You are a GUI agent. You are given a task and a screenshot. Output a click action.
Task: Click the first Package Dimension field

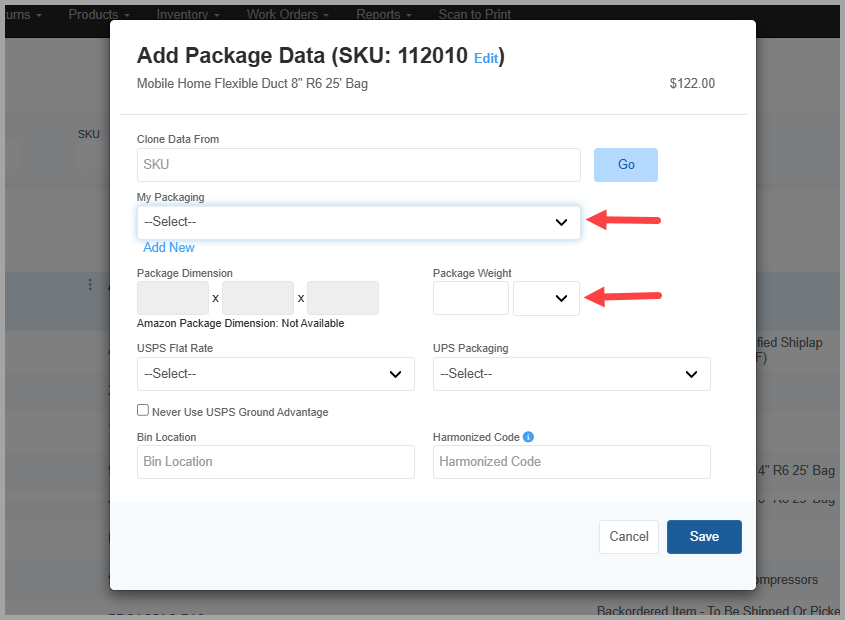(173, 298)
